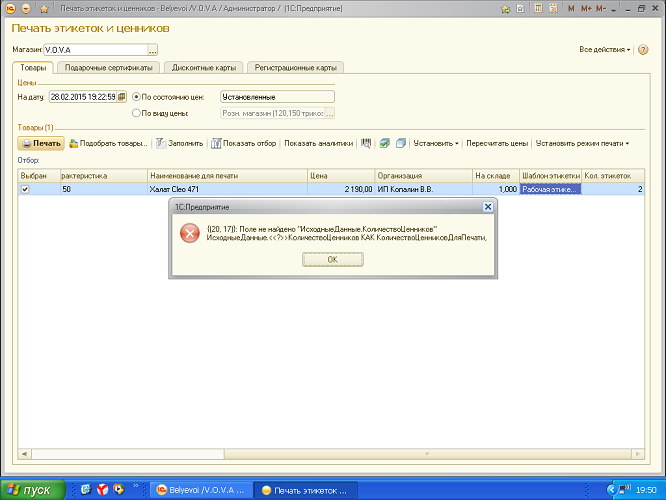Viewport: 666px width, 500px height.
Task: Select the По виду цены radio button
Action: pyautogui.click(x=137, y=113)
